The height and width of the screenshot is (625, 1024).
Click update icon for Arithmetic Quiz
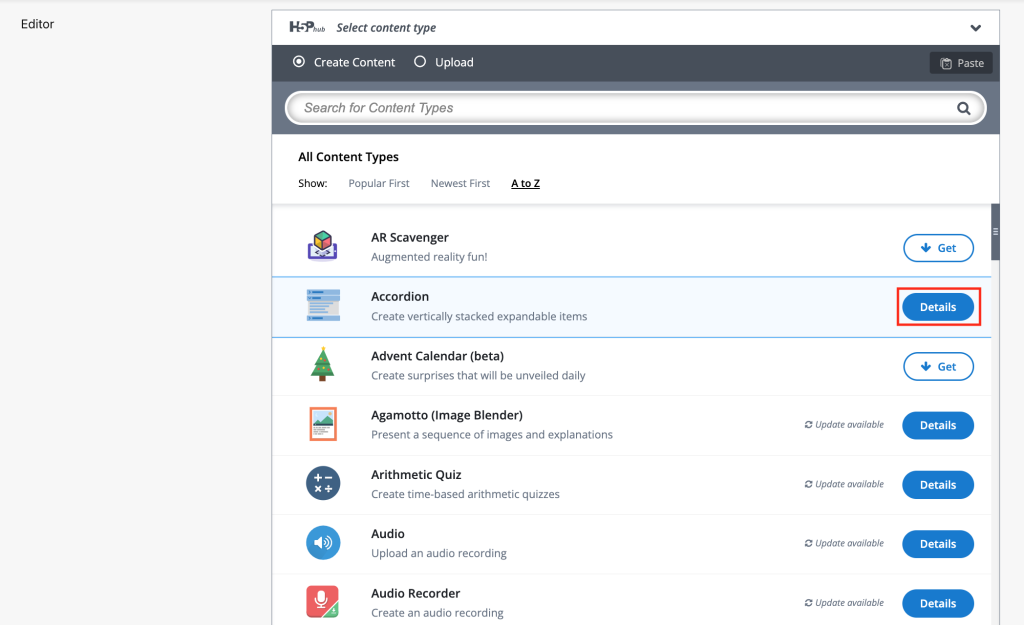(808, 484)
